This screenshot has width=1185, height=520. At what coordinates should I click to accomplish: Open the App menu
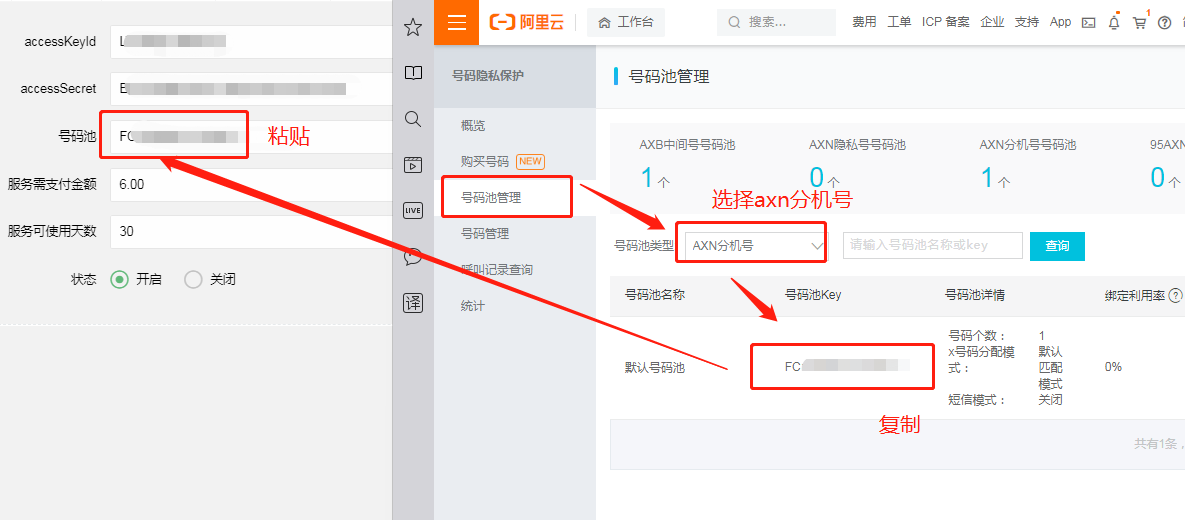point(1060,22)
